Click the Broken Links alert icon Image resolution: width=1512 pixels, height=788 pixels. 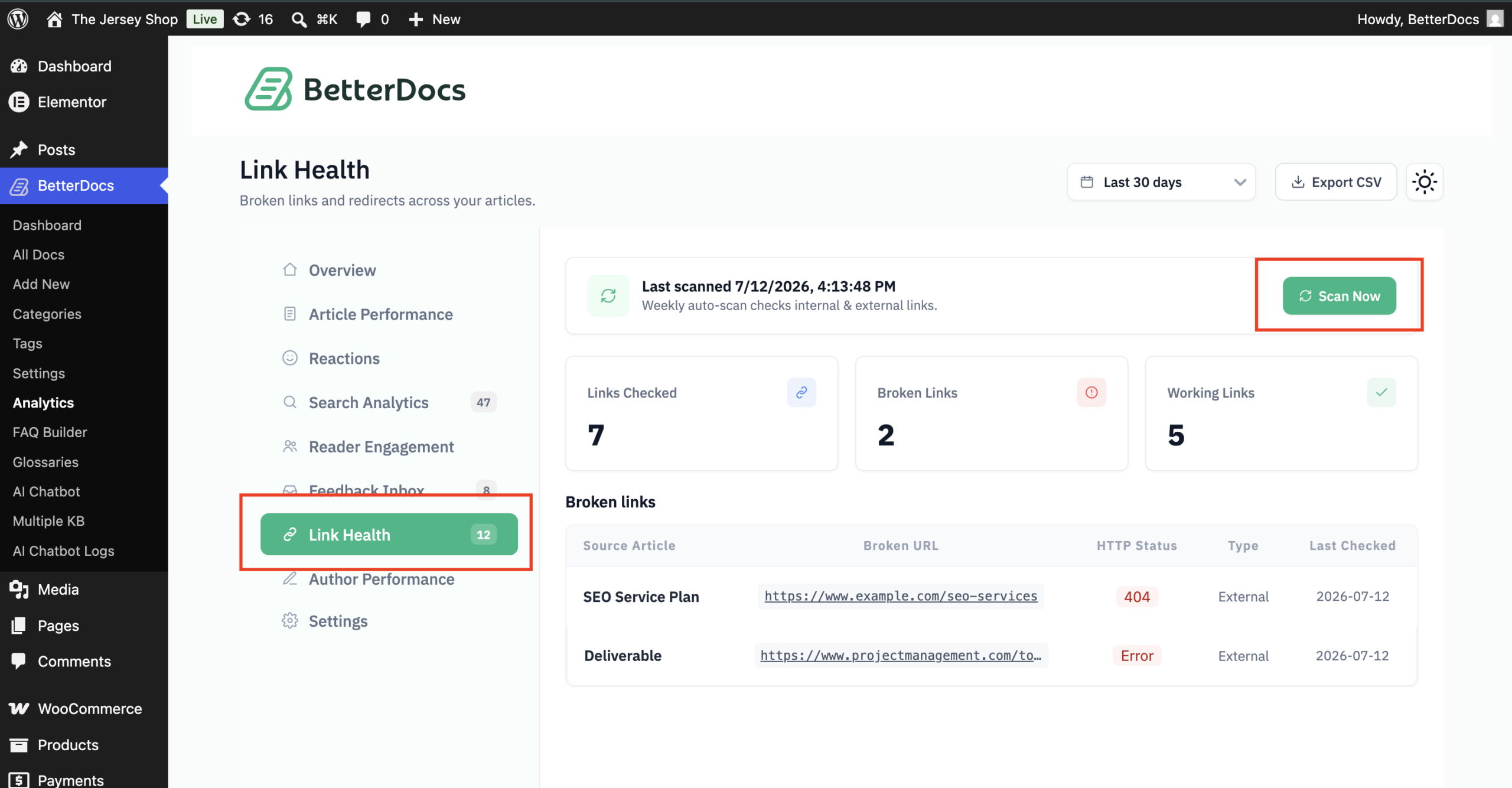1091,392
